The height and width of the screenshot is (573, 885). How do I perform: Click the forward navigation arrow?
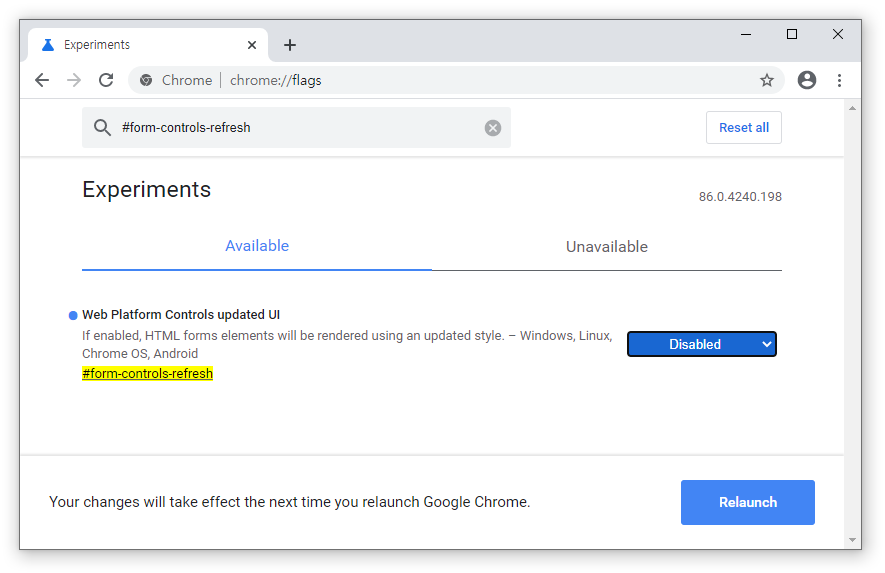tap(74, 80)
